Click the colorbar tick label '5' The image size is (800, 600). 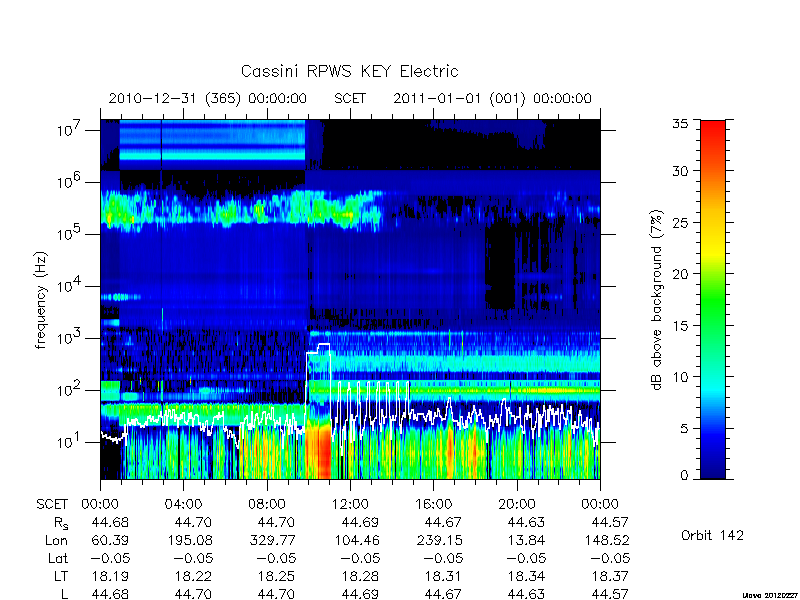(684, 428)
